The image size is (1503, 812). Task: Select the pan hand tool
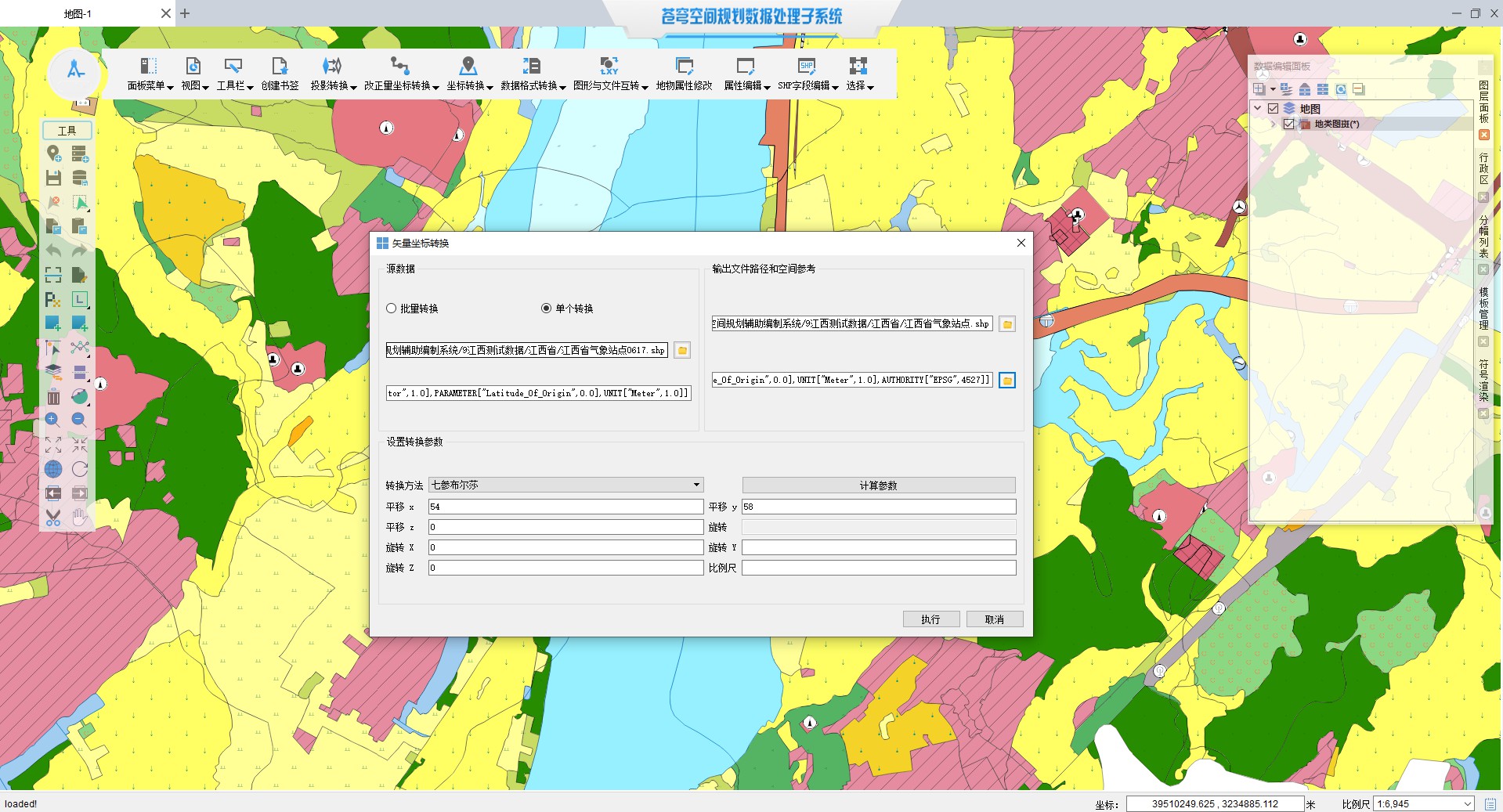coord(79,518)
